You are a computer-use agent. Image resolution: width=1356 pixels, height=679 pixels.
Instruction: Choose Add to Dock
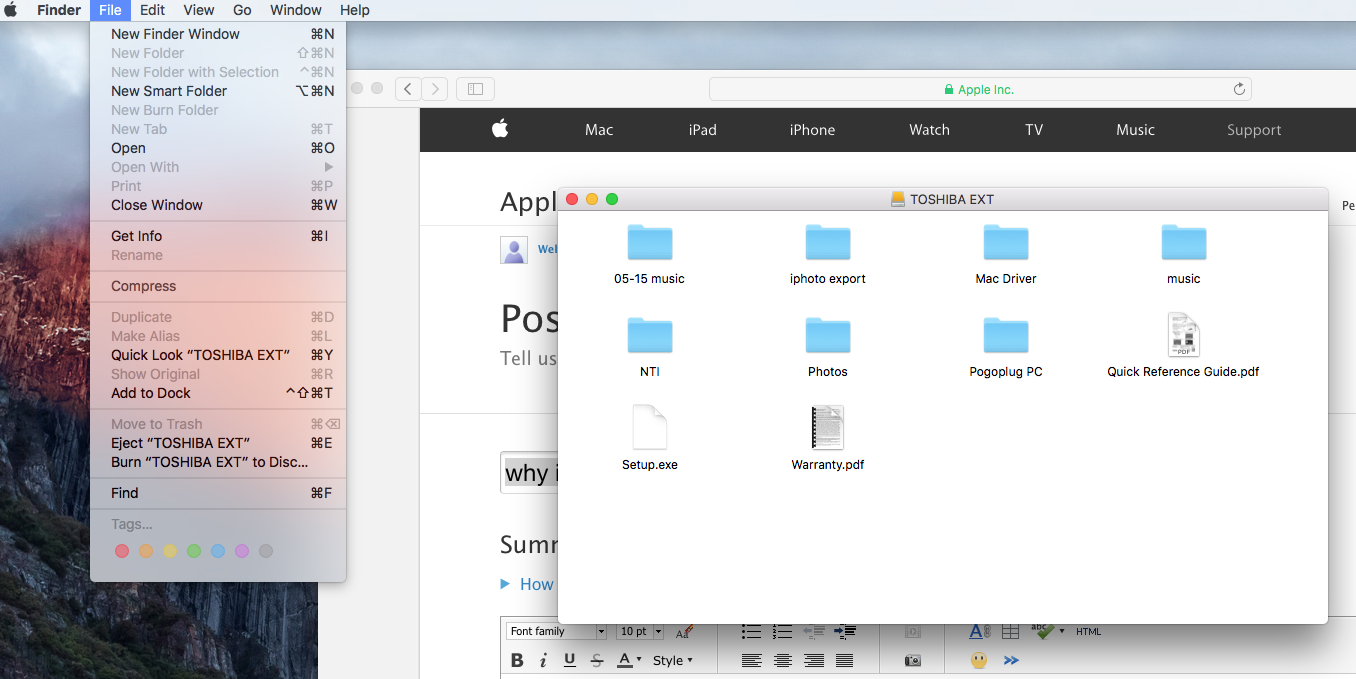(218, 393)
